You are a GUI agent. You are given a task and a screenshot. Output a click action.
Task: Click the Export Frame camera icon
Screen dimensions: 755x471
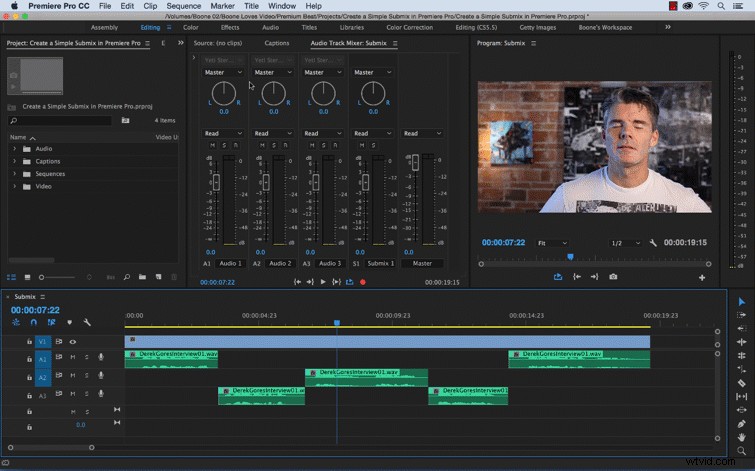[613, 277]
